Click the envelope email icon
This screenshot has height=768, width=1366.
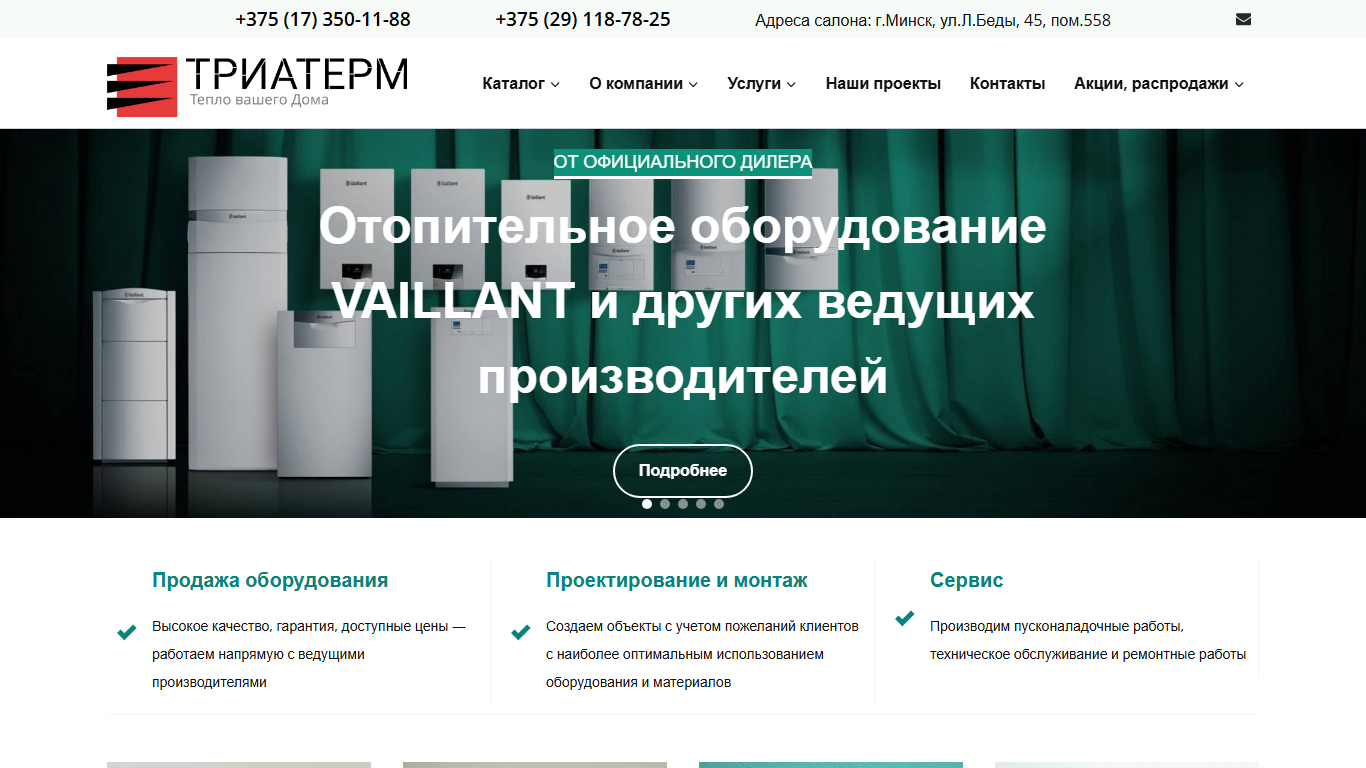coord(1243,19)
